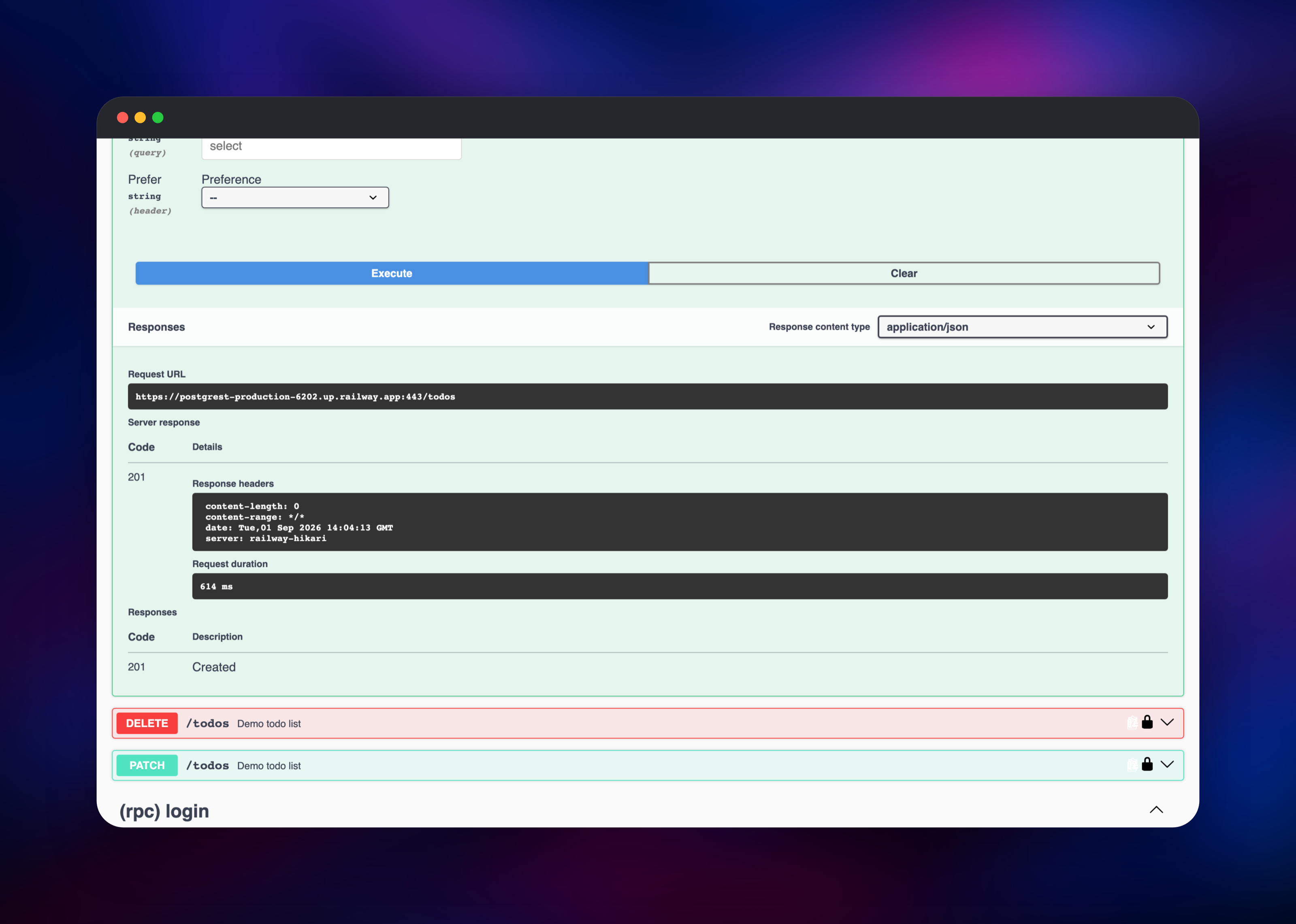Image resolution: width=1296 pixels, height=924 pixels.
Task: Click the Created response description
Action: tap(214, 667)
